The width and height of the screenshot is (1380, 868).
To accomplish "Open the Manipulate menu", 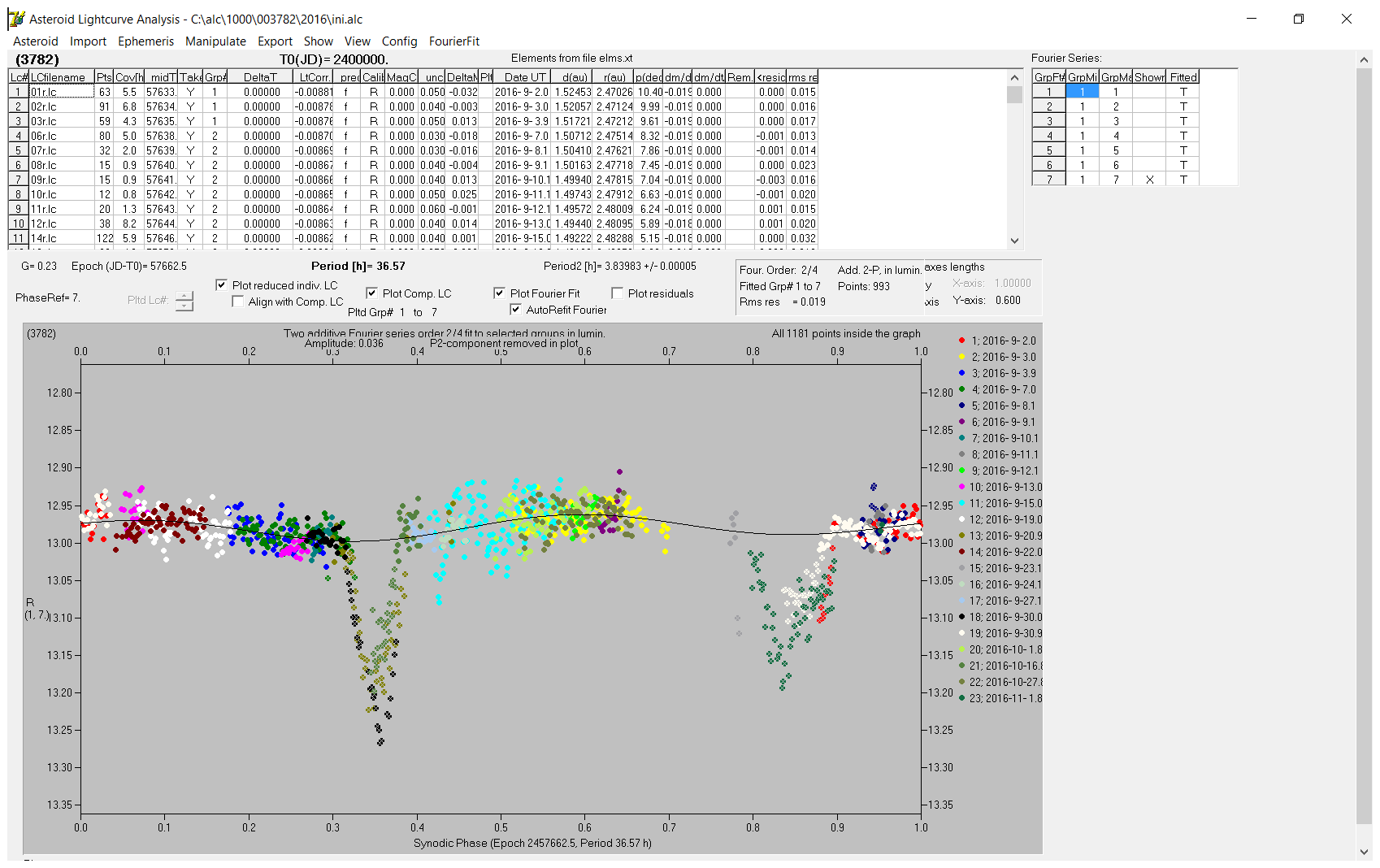I will pyautogui.click(x=215, y=41).
